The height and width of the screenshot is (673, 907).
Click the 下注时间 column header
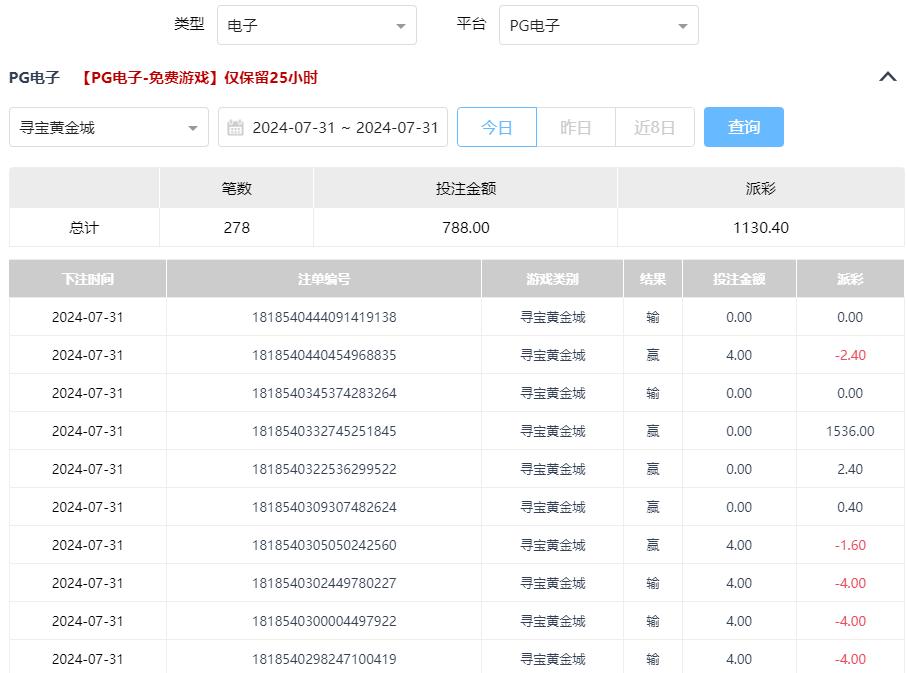pos(87,279)
